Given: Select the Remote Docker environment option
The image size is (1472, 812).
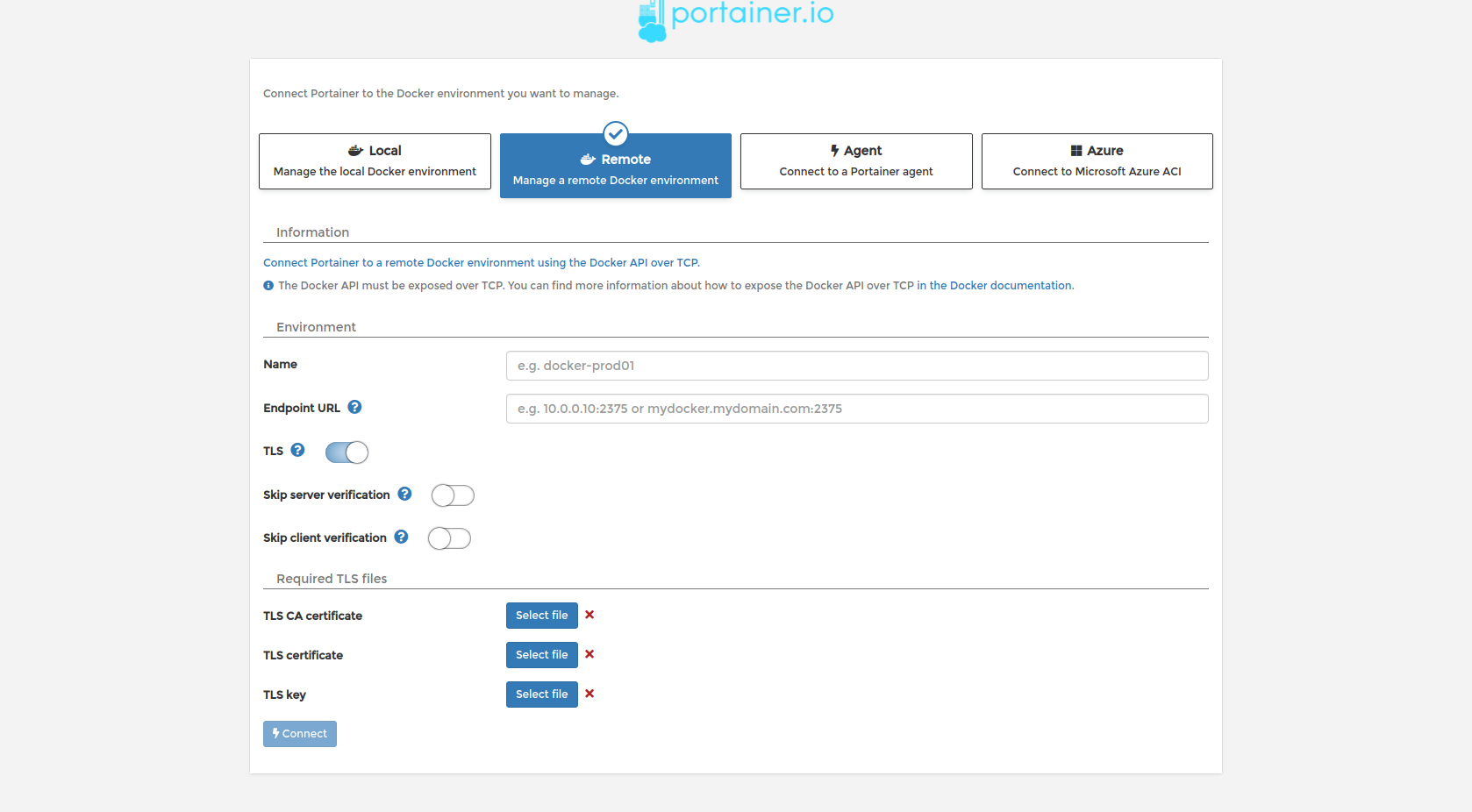Looking at the screenshot, I should pos(616,166).
